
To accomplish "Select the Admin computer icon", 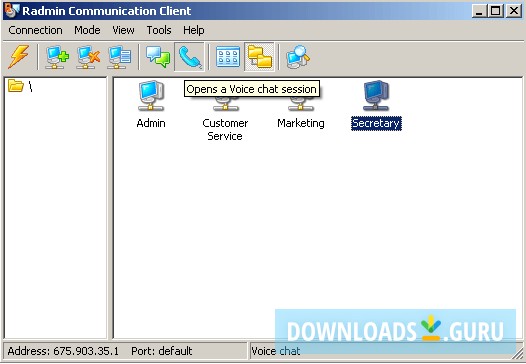I will point(151,96).
